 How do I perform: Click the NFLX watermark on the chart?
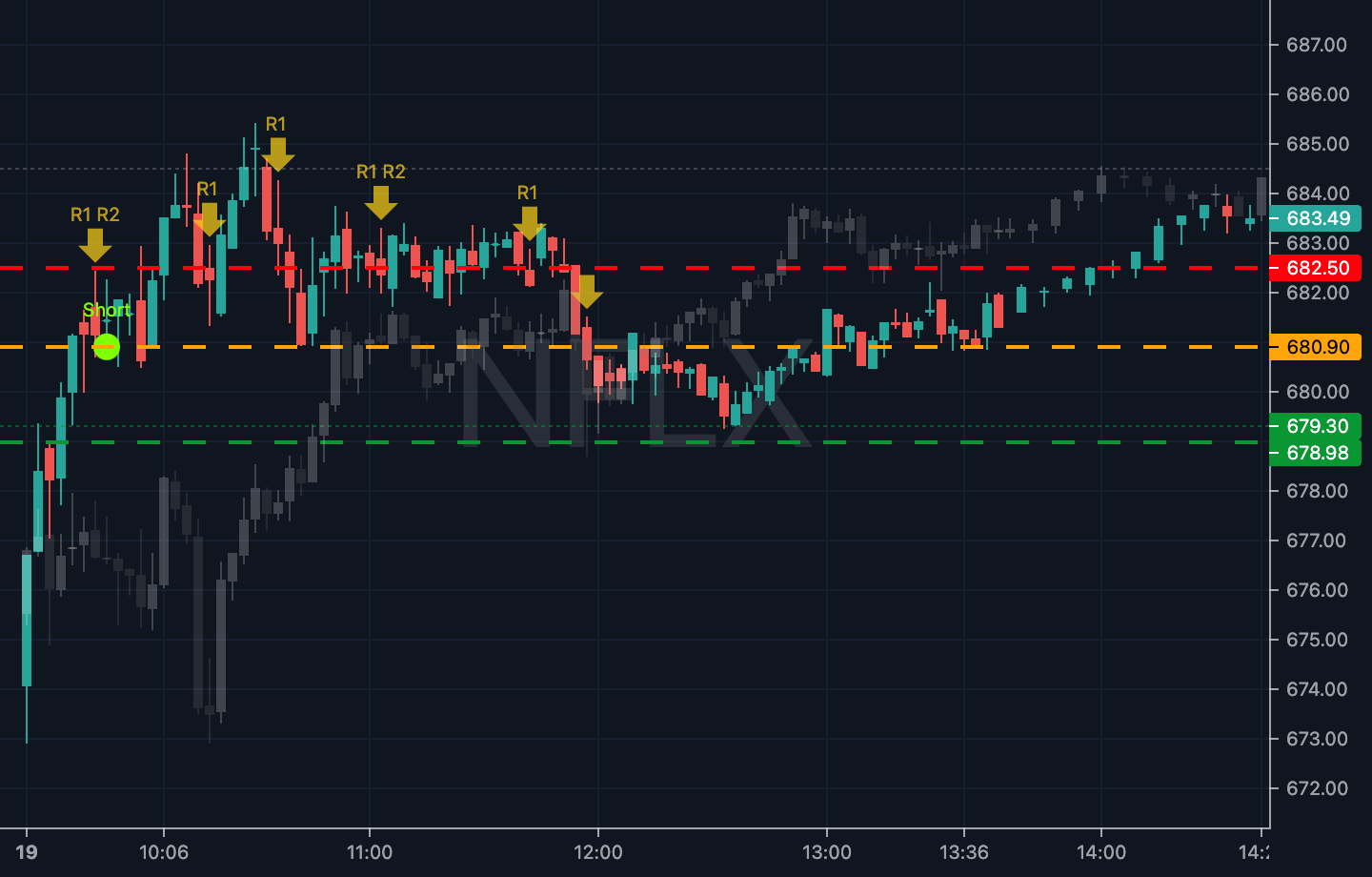634,391
